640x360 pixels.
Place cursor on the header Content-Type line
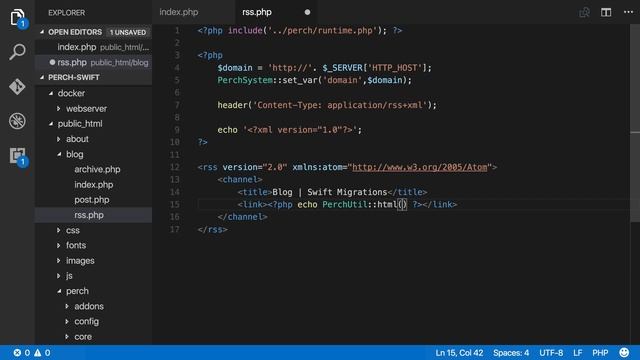pos(327,105)
